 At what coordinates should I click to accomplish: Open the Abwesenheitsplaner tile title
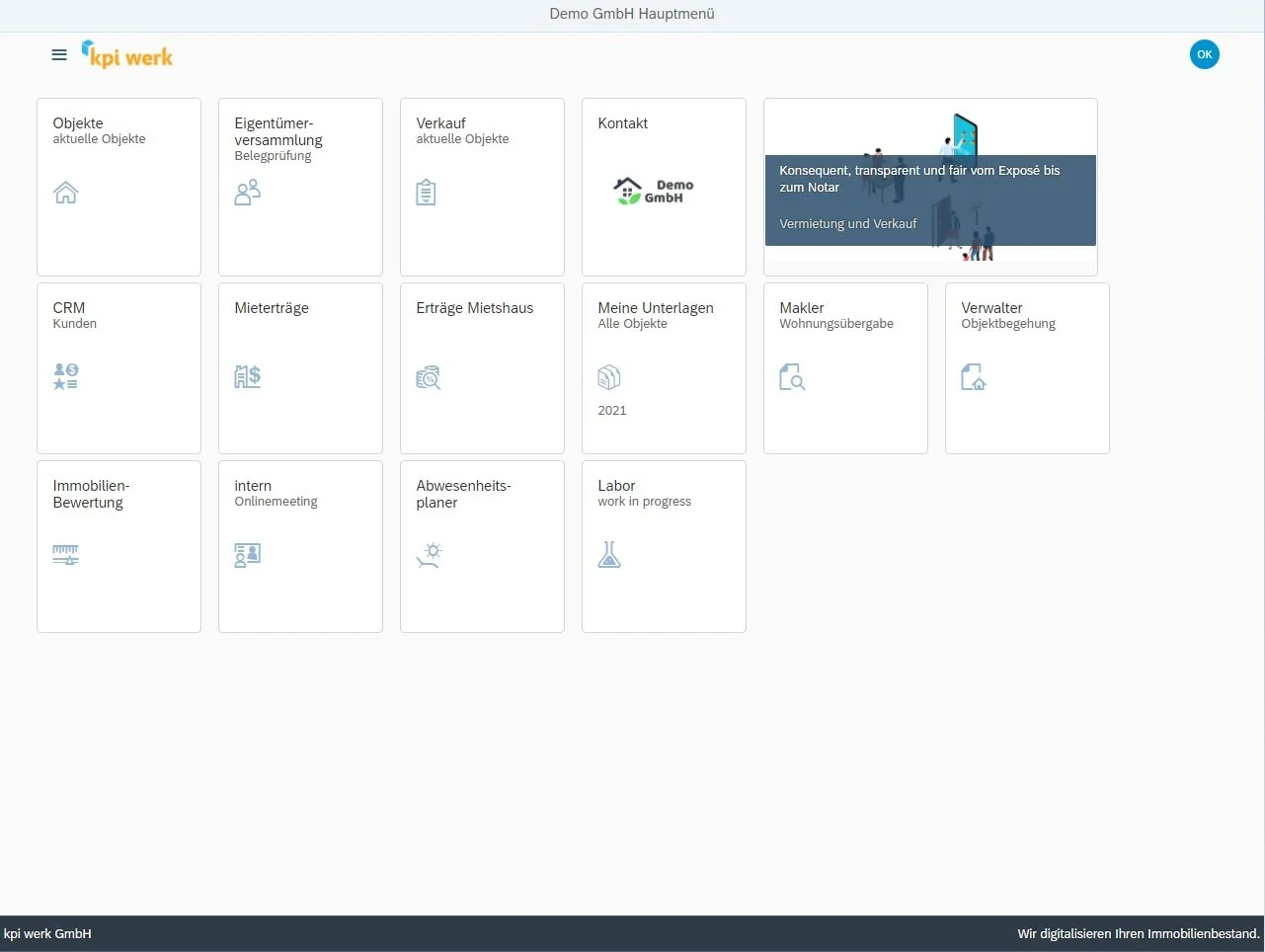click(463, 494)
